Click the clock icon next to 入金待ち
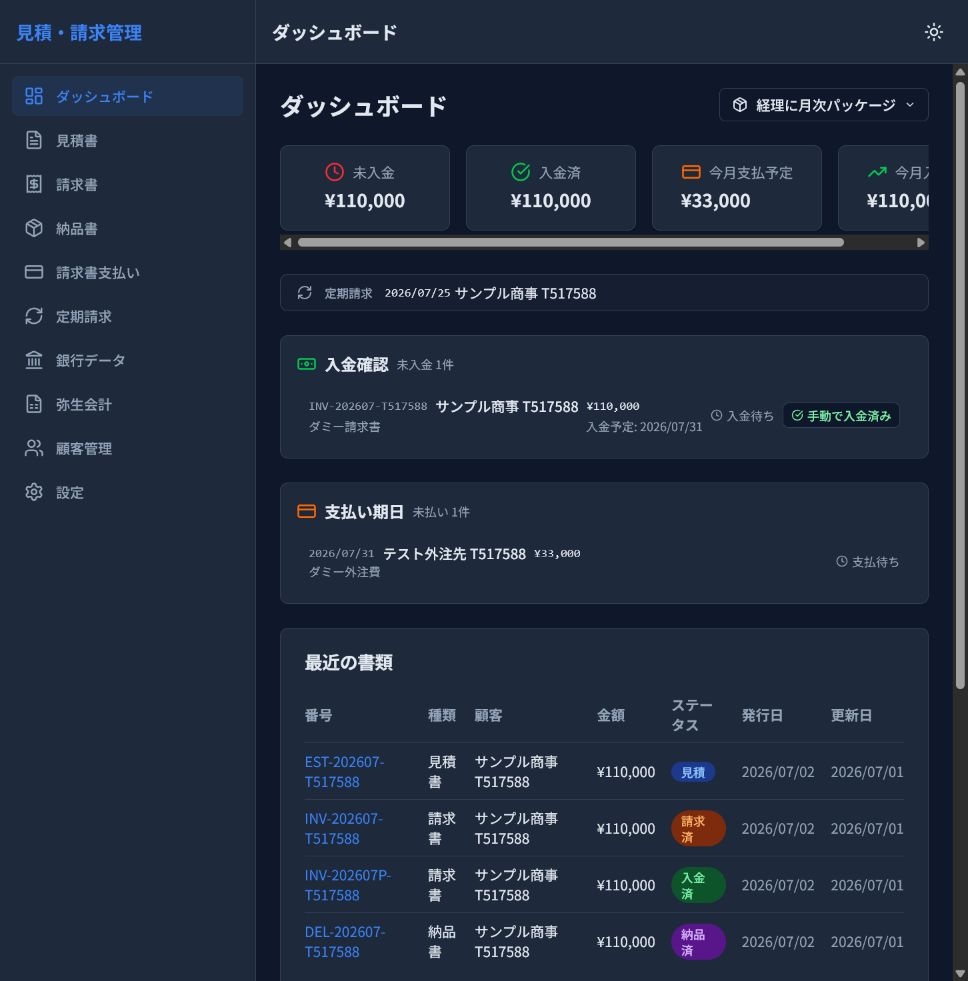 [x=716, y=415]
